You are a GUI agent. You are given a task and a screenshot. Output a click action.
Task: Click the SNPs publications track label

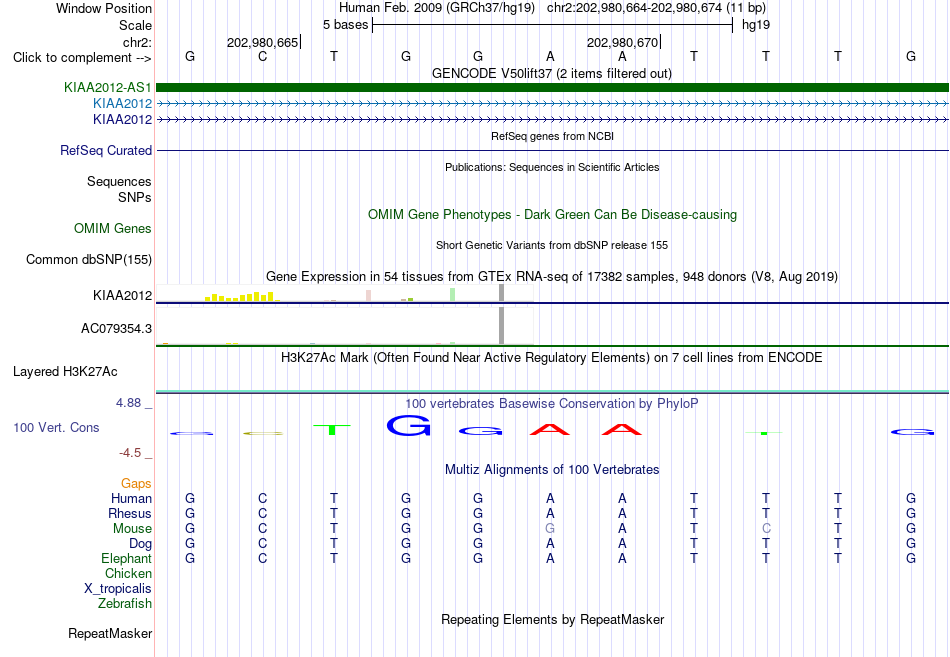135,197
